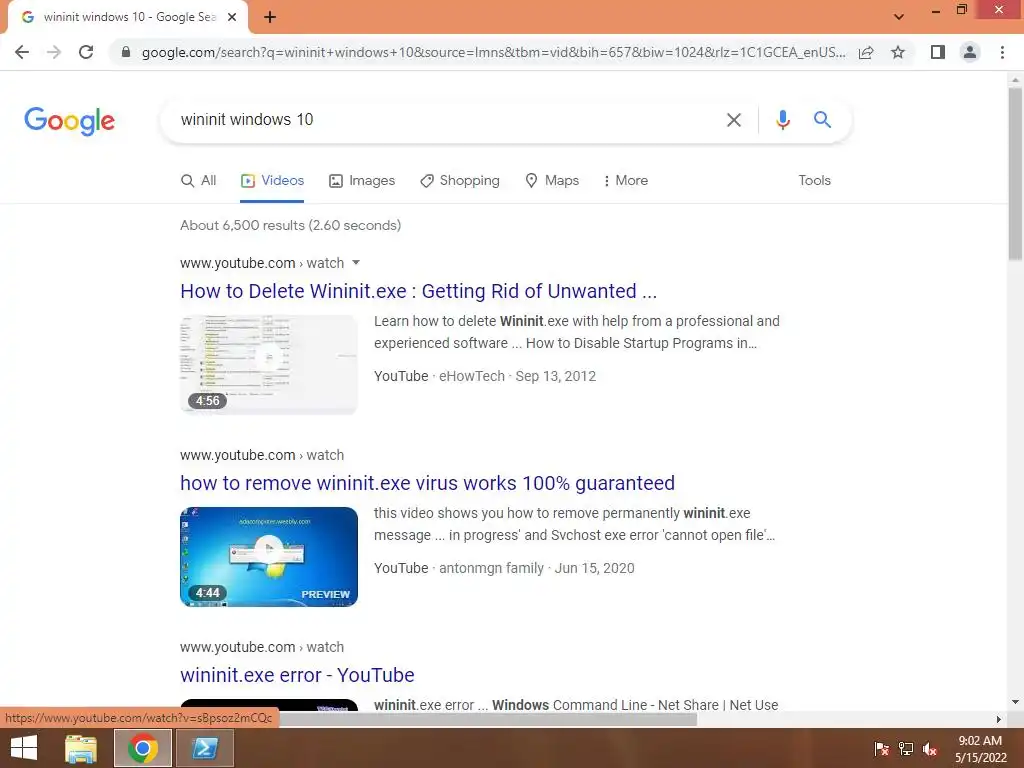The width and height of the screenshot is (1024, 768).
Task: Play the 4:44 preview video thumbnail
Action: [x=269, y=556]
